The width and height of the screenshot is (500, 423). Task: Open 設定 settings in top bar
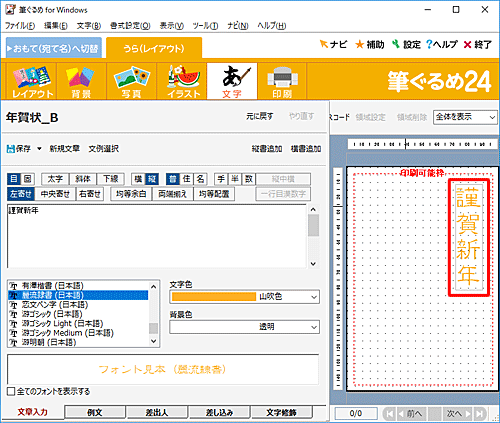pyautogui.click(x=406, y=44)
